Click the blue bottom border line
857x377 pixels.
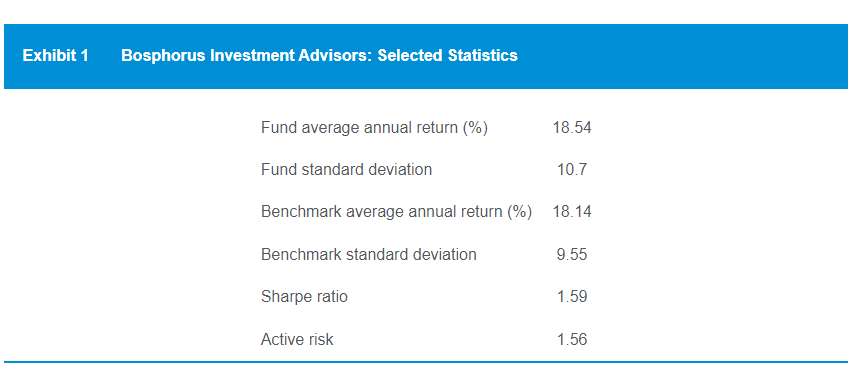pos(426,362)
